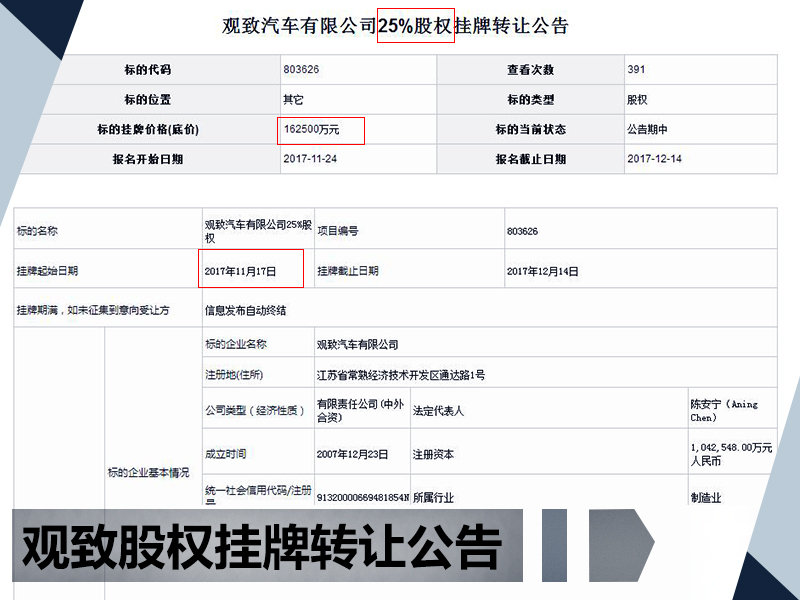Select the value 有限责任公司(中外合资)
The image size is (800, 600).
pos(361,411)
